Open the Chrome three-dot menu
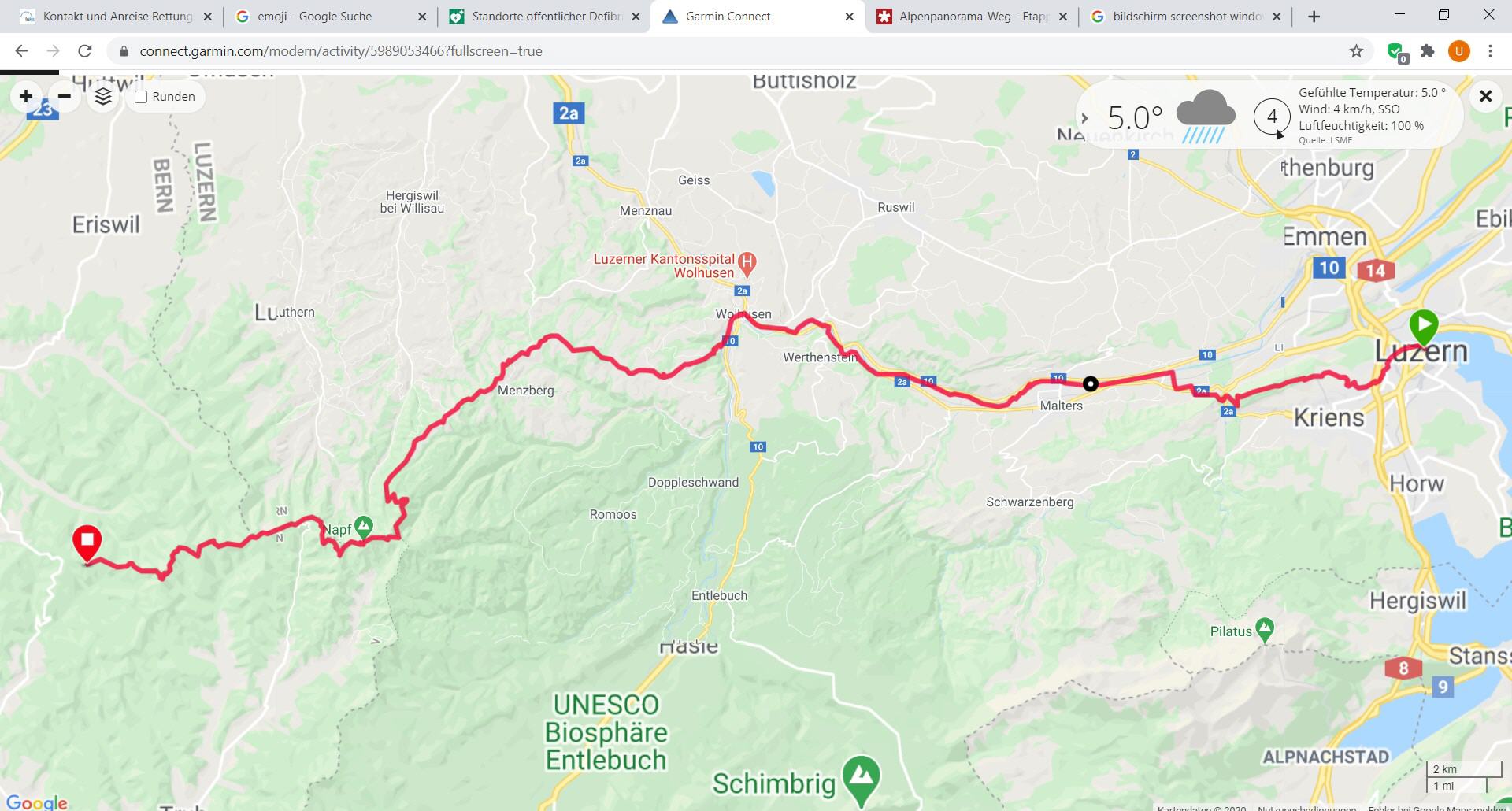This screenshot has height=811, width=1512. point(1490,51)
